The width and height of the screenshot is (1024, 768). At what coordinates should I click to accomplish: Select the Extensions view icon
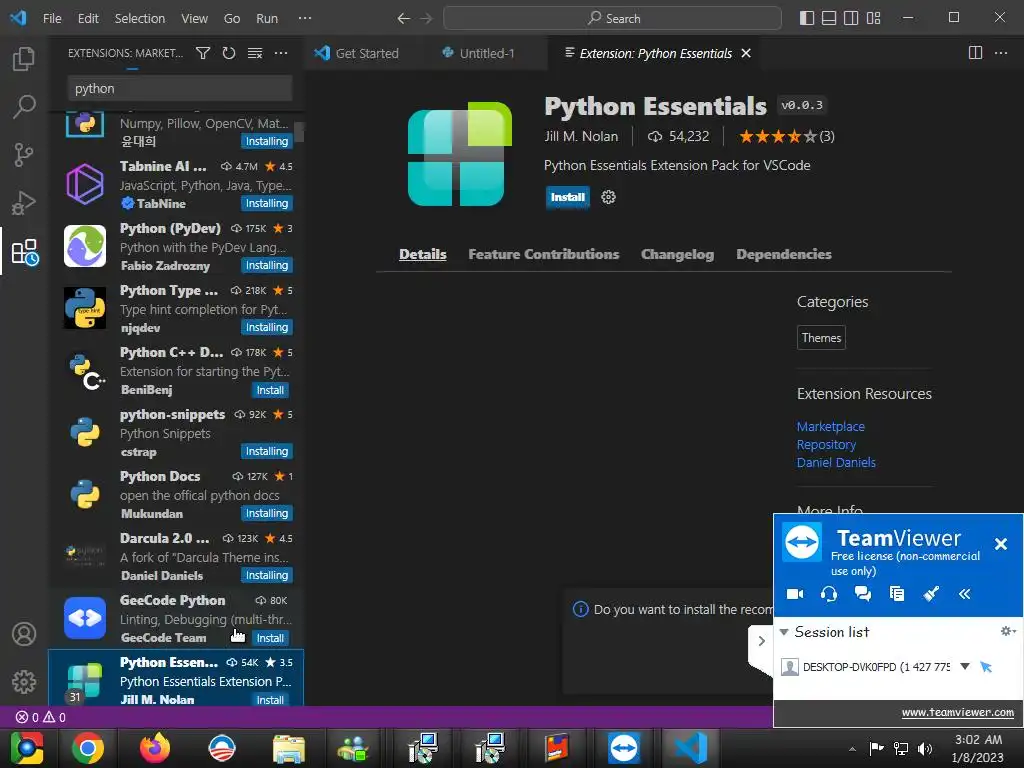coord(25,252)
